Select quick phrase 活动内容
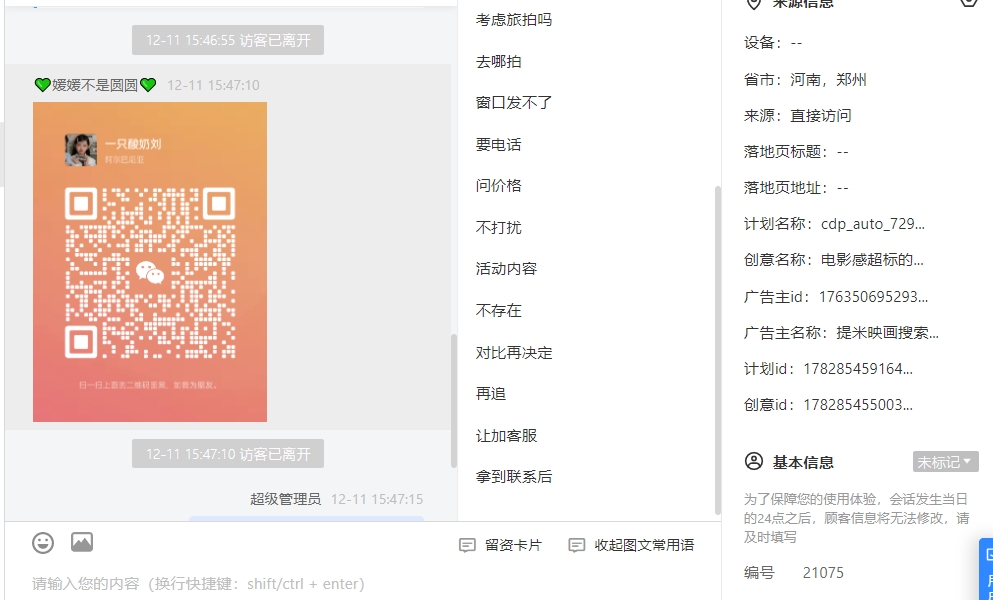This screenshot has width=993, height=600. pos(506,269)
